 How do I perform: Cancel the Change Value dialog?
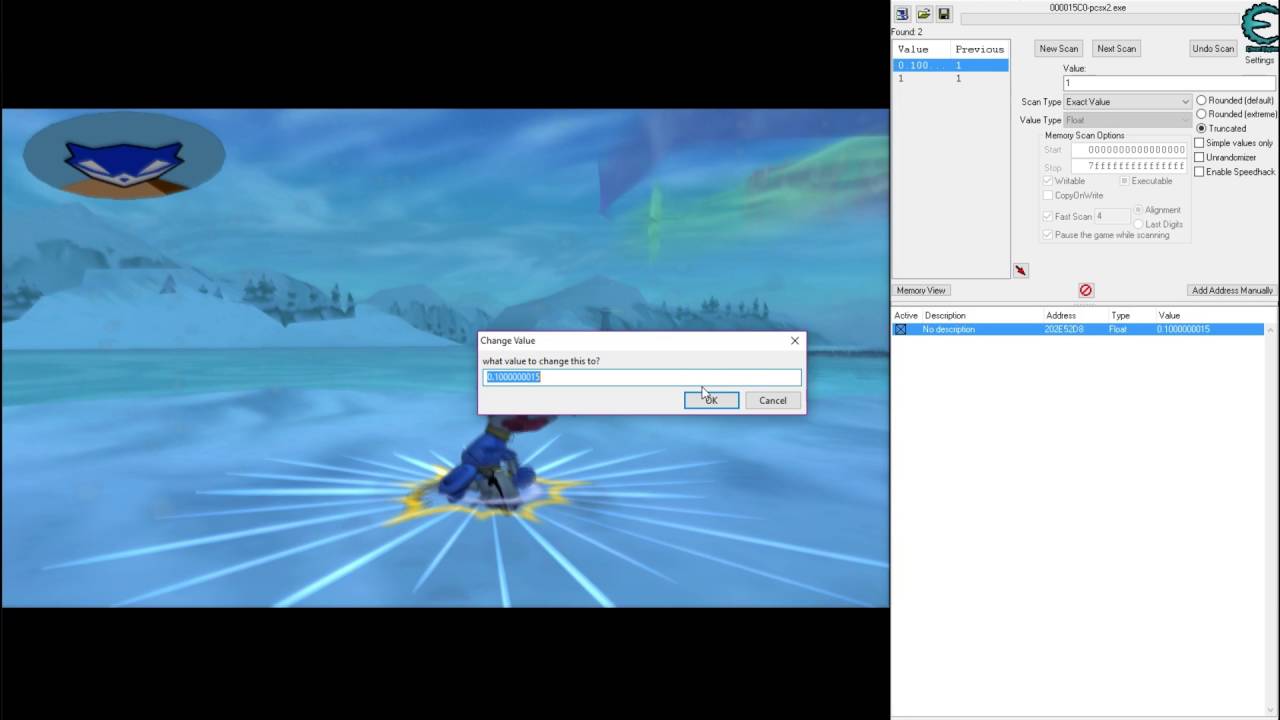tap(772, 400)
